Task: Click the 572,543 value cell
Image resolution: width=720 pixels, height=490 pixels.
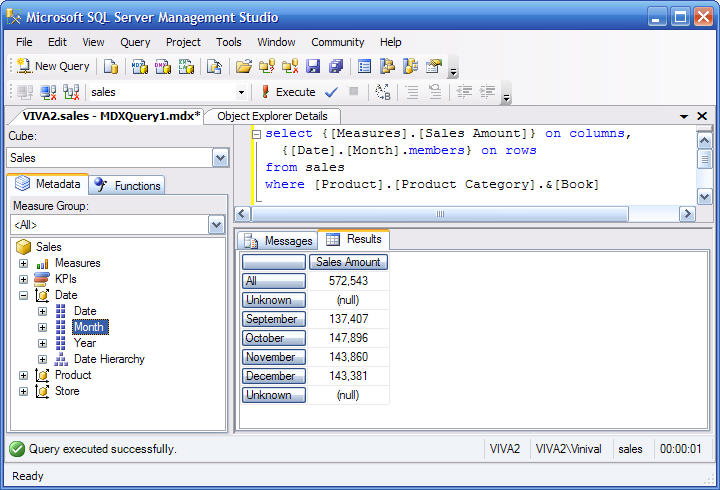Action: (349, 281)
